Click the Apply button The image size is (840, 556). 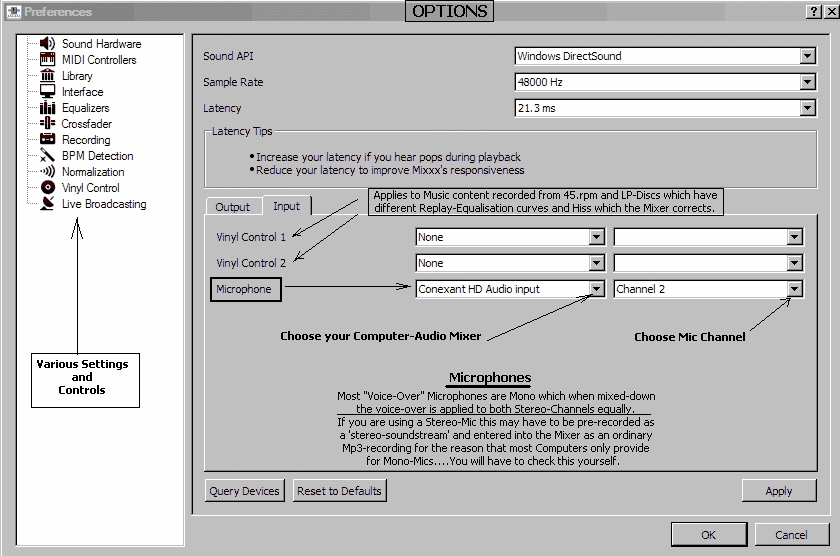point(779,491)
